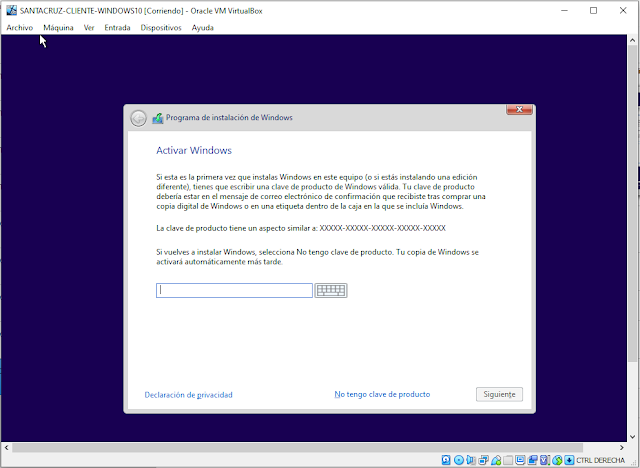Click the vertical scrollbar thumb
Screen dimensions: 640x468
click(632, 203)
